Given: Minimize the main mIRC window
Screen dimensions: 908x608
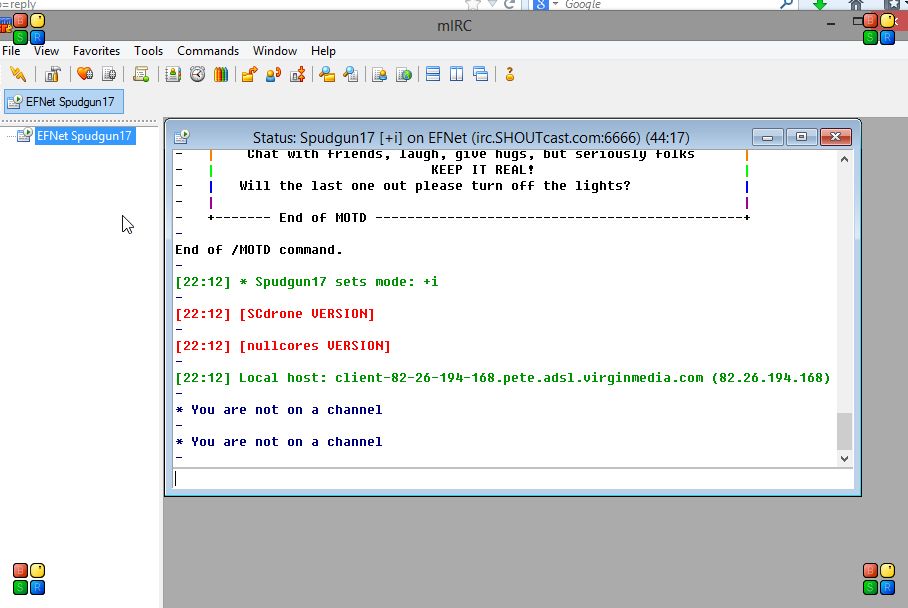Looking at the screenshot, I should point(831,24).
